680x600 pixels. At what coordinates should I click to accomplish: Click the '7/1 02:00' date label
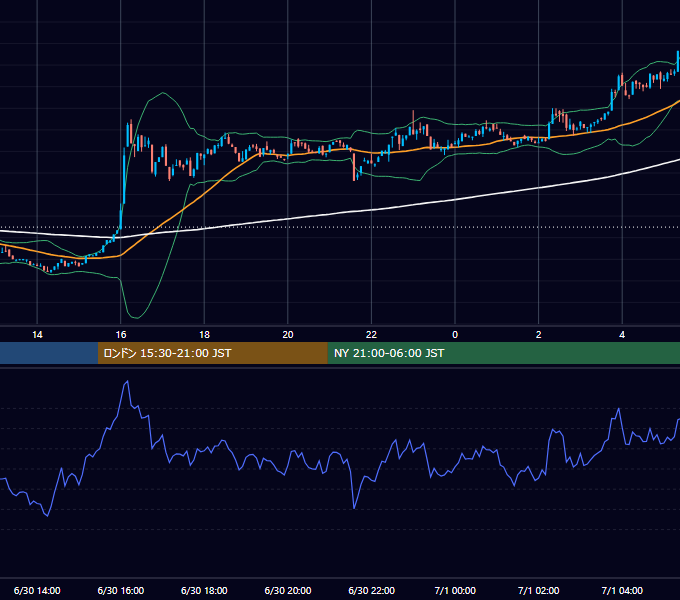point(539,590)
